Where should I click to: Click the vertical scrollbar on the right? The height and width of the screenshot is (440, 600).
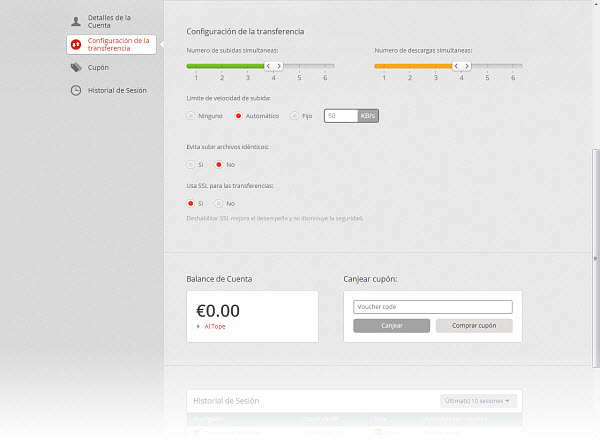pyautogui.click(x=595, y=258)
